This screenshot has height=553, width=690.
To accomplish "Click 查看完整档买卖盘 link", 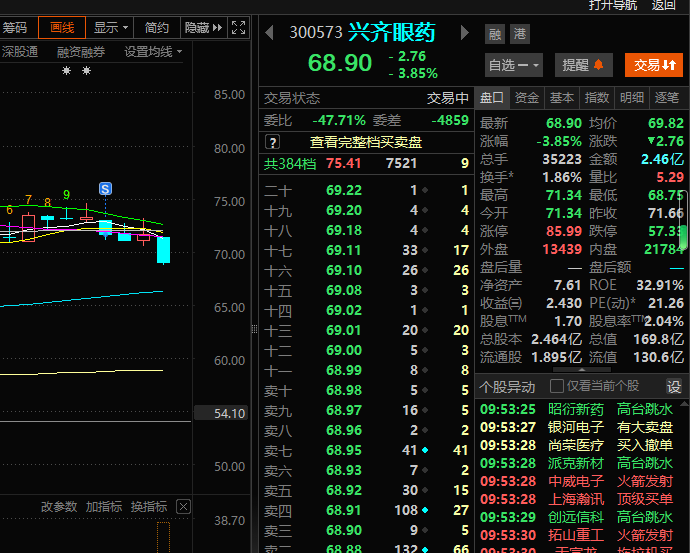I will [366, 142].
